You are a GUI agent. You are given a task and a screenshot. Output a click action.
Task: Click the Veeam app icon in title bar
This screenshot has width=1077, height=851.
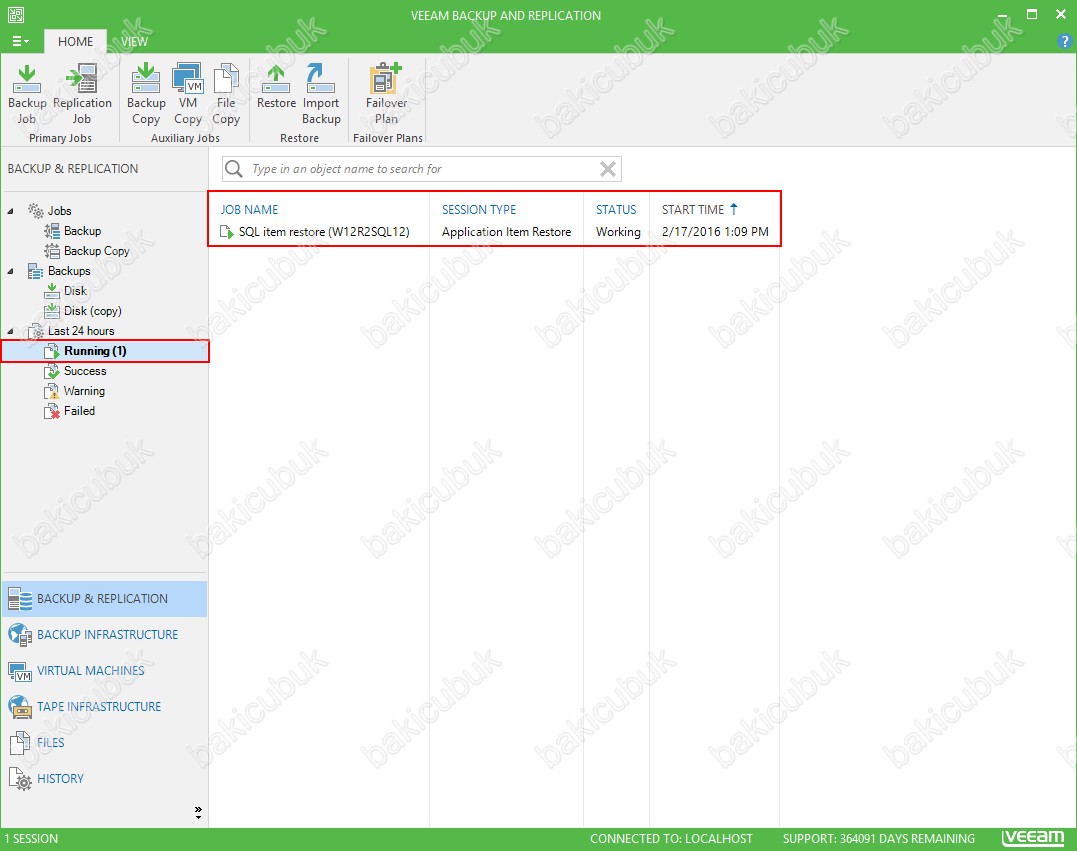click(16, 14)
